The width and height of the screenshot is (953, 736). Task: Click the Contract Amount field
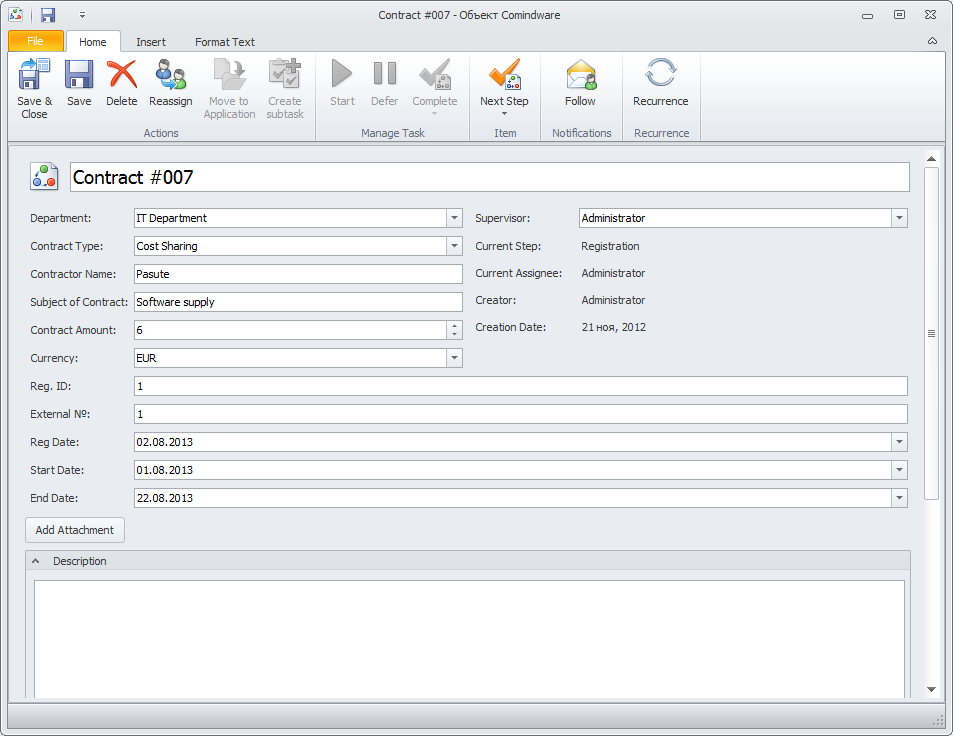click(291, 330)
